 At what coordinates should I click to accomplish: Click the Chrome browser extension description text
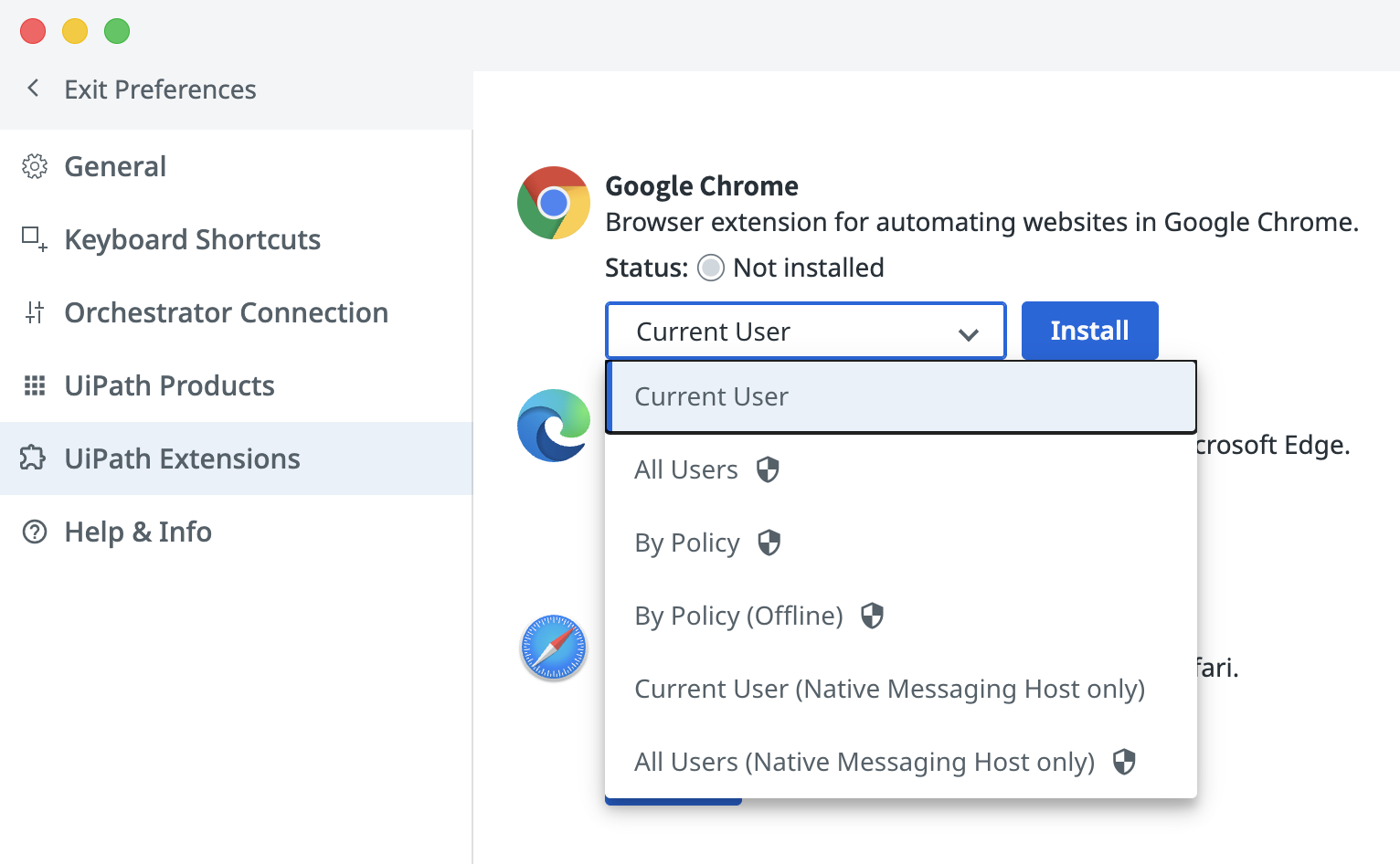(982, 223)
